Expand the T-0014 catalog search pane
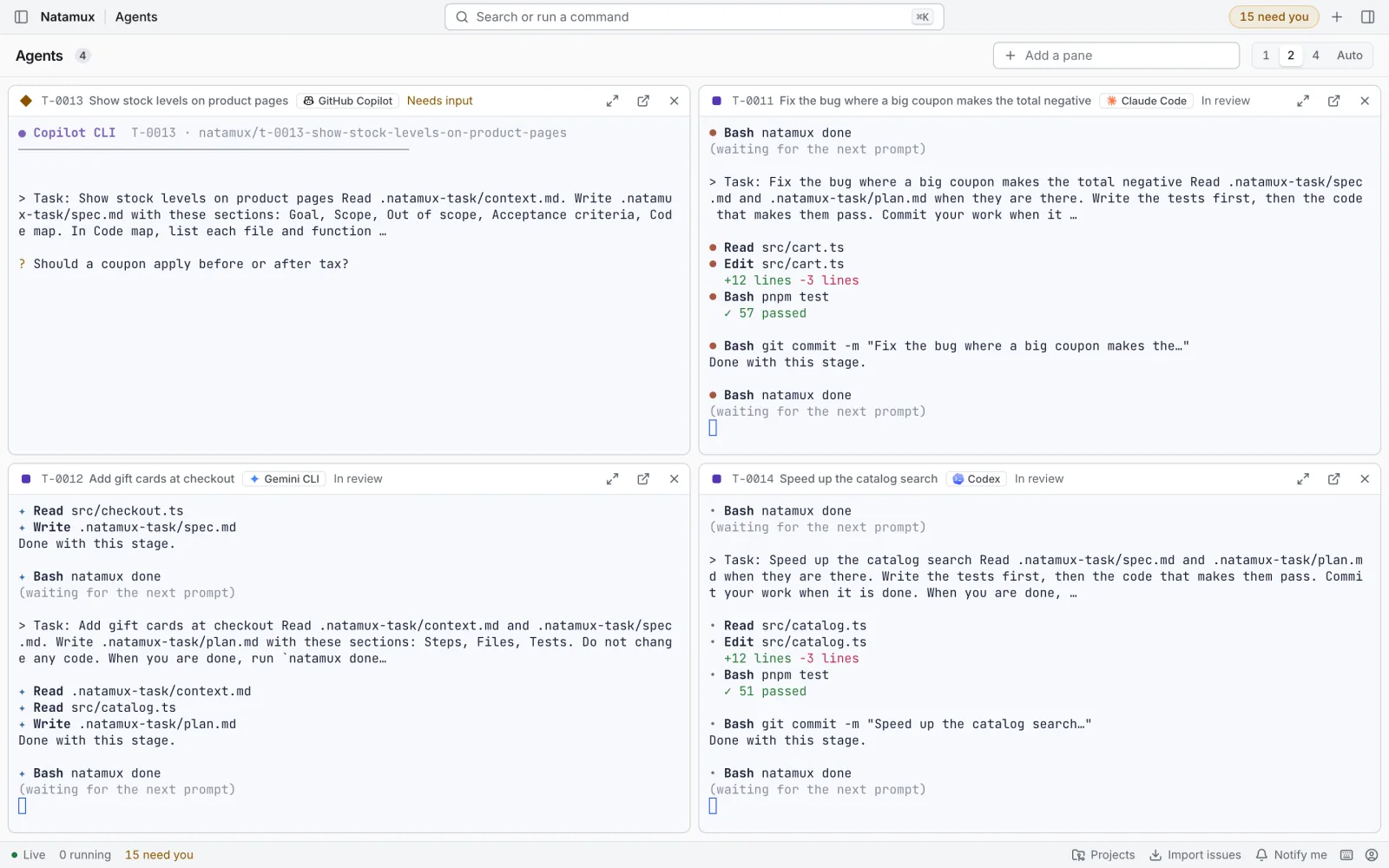Viewport: 1389px width, 868px height. pyautogui.click(x=1303, y=479)
